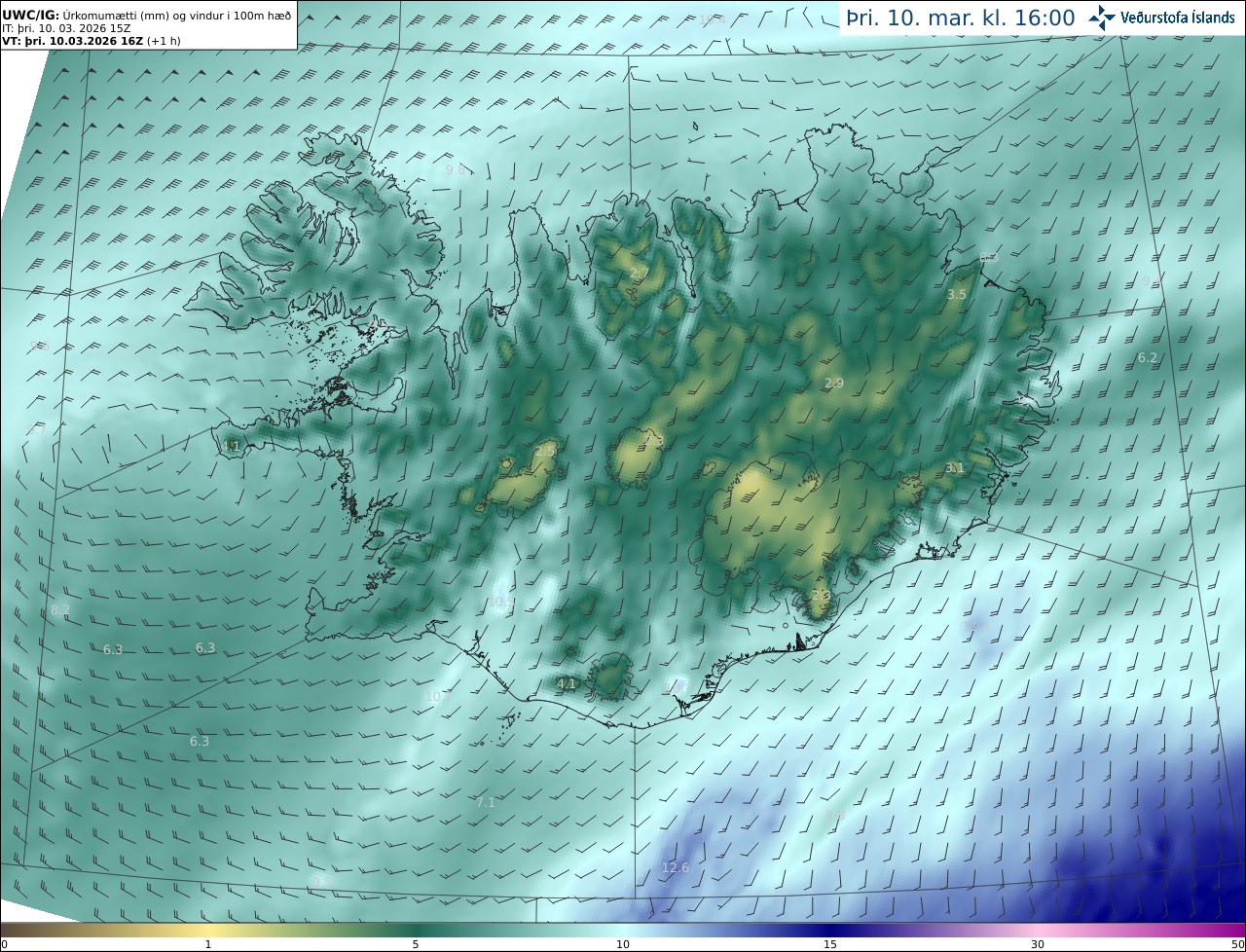Image resolution: width=1246 pixels, height=952 pixels.
Task: Click the 3.3 value near southeast coast
Action: (x=821, y=595)
